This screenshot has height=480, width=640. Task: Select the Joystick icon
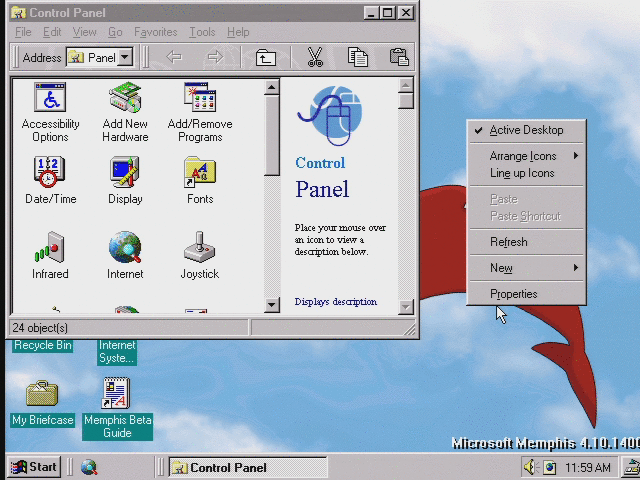coord(200,247)
